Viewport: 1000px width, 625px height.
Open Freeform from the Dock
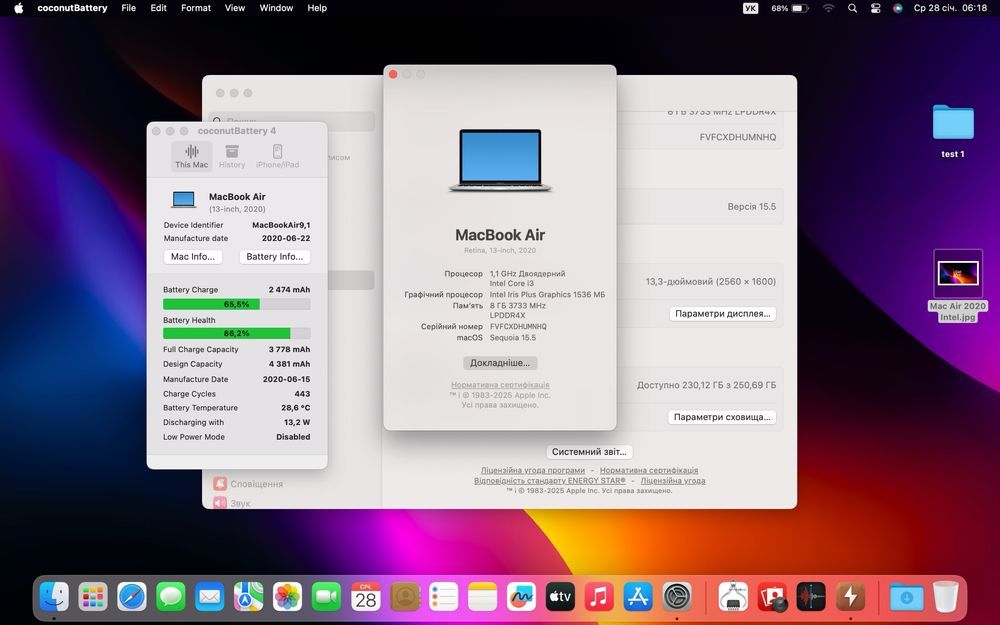coord(521,598)
